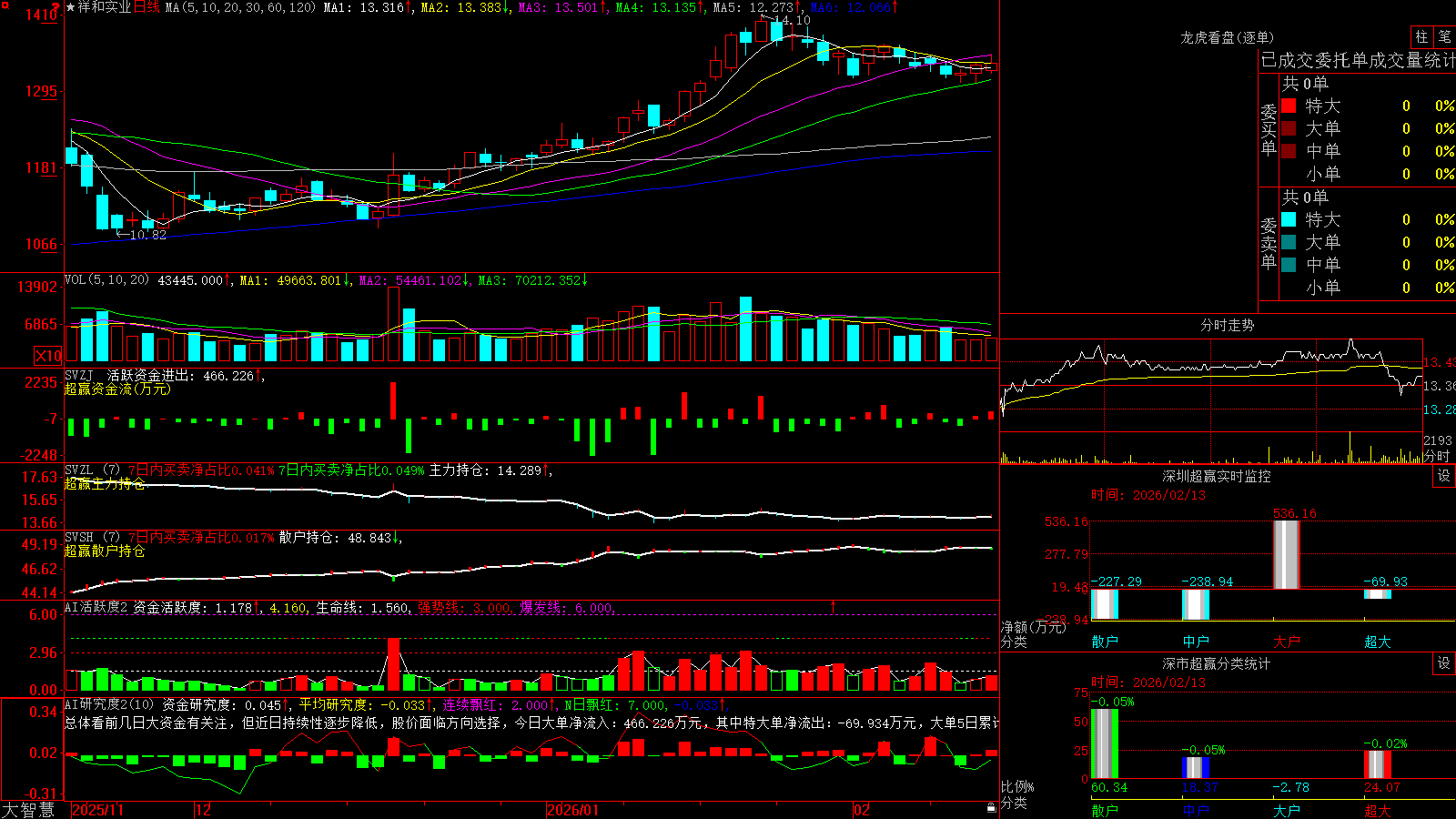Click the 14.10 high price annotation
Screen dimensions: 1456x819
coord(792,20)
